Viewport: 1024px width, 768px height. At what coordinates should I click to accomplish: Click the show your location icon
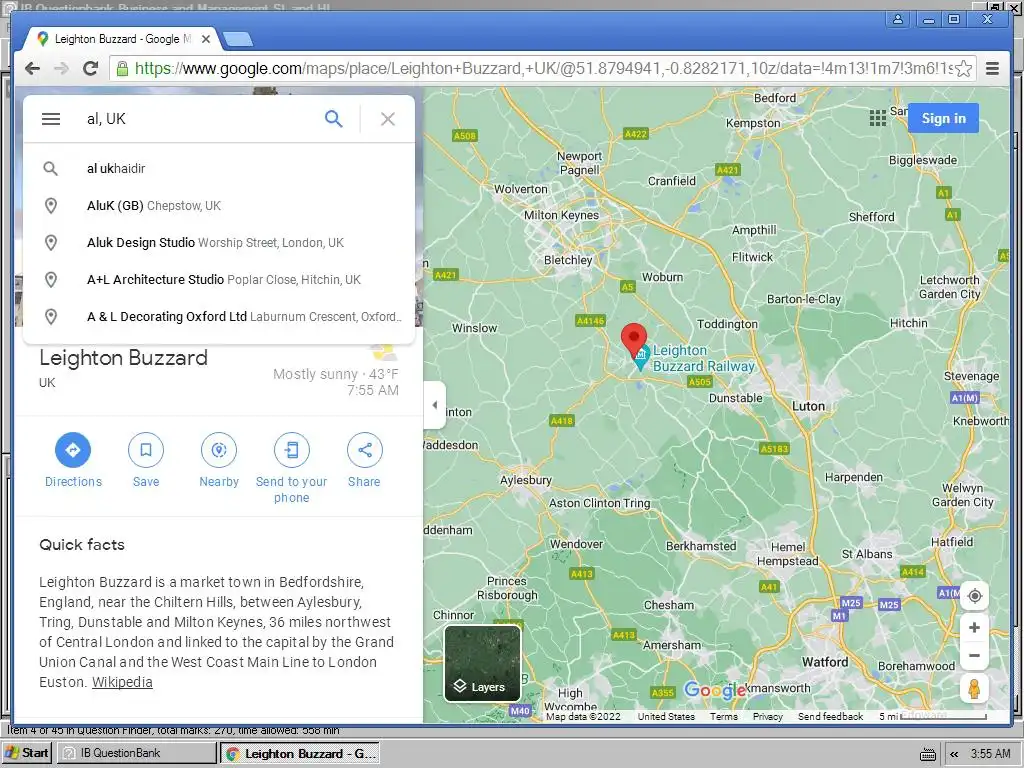(974, 596)
